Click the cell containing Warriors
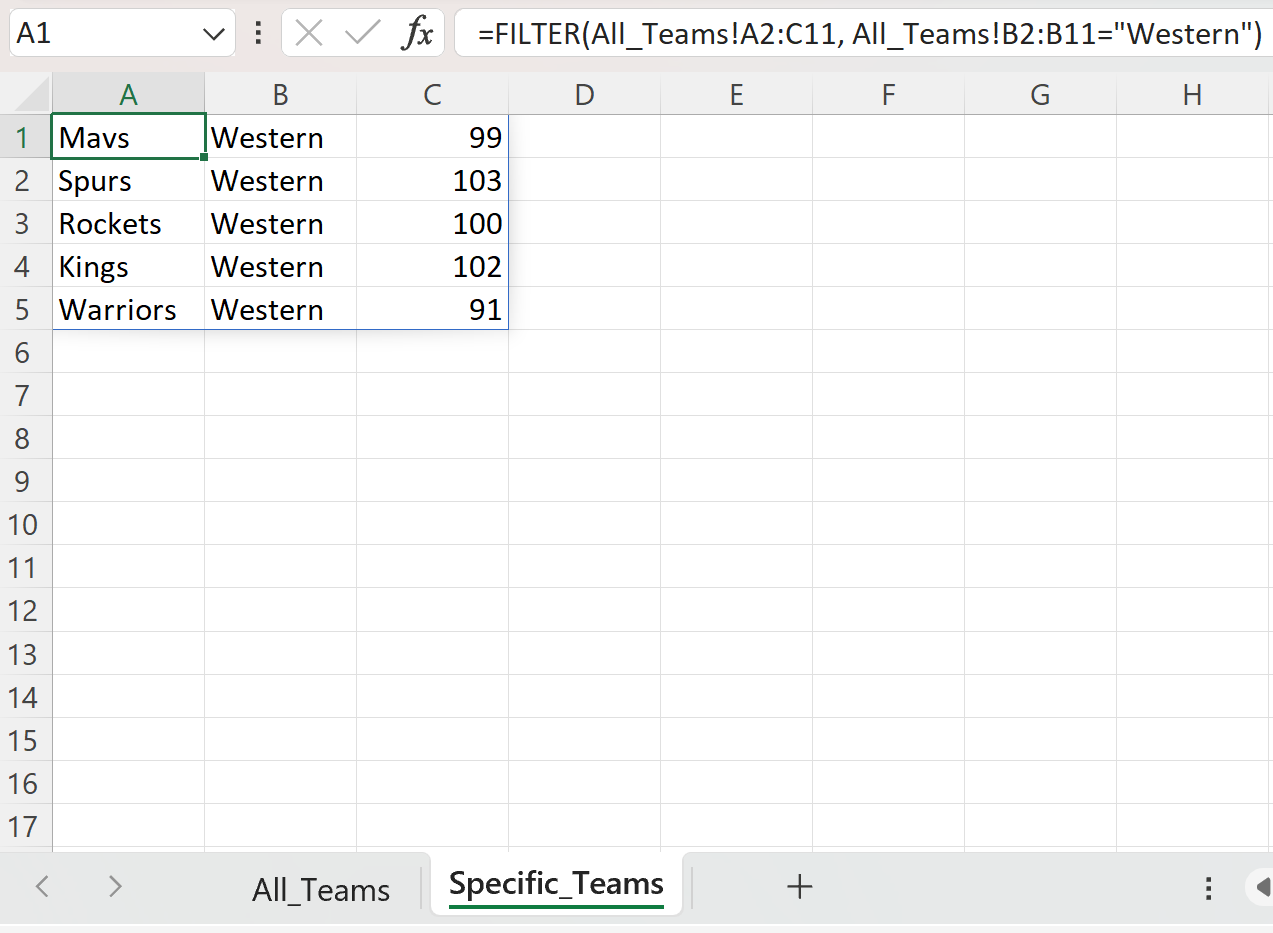1273x933 pixels. click(x=128, y=309)
